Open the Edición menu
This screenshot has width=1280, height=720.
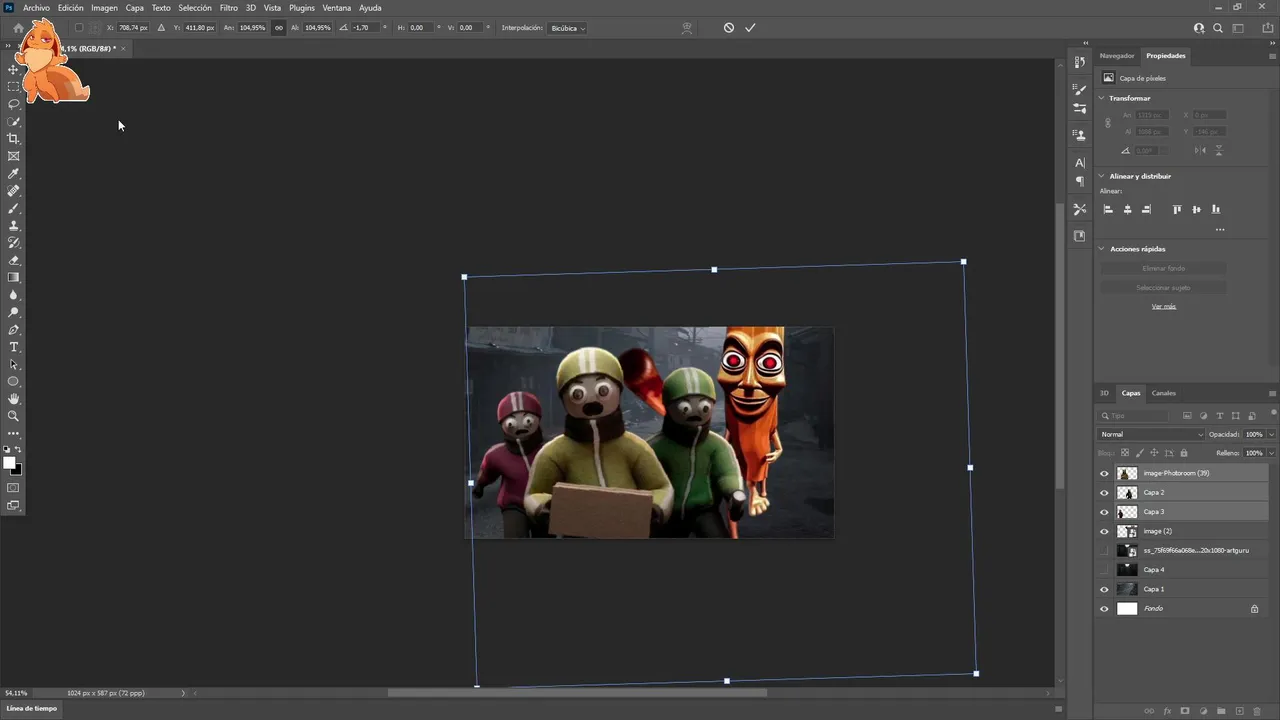[71, 7]
